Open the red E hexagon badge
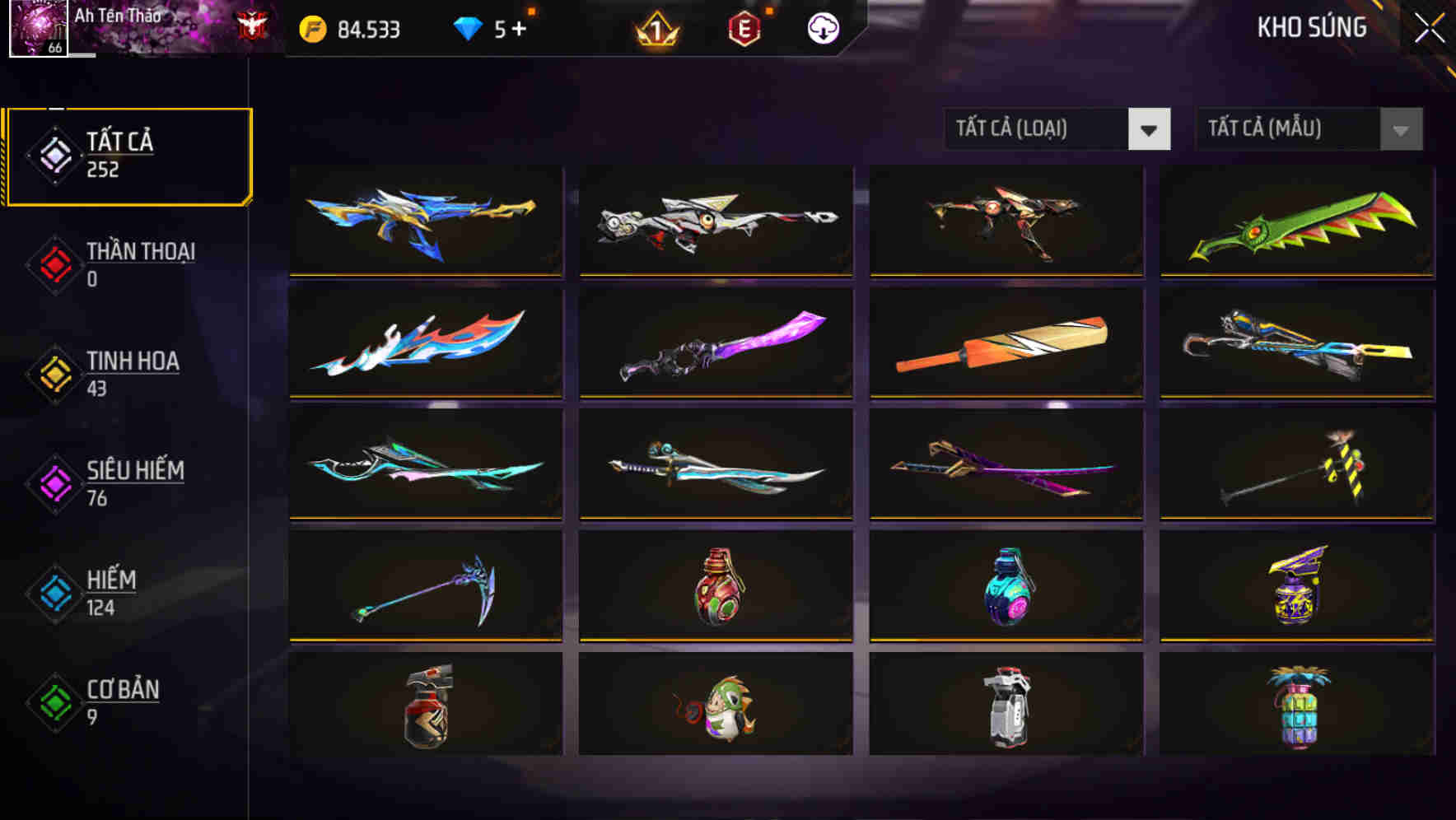Image resolution: width=1456 pixels, height=820 pixels. 744,30
